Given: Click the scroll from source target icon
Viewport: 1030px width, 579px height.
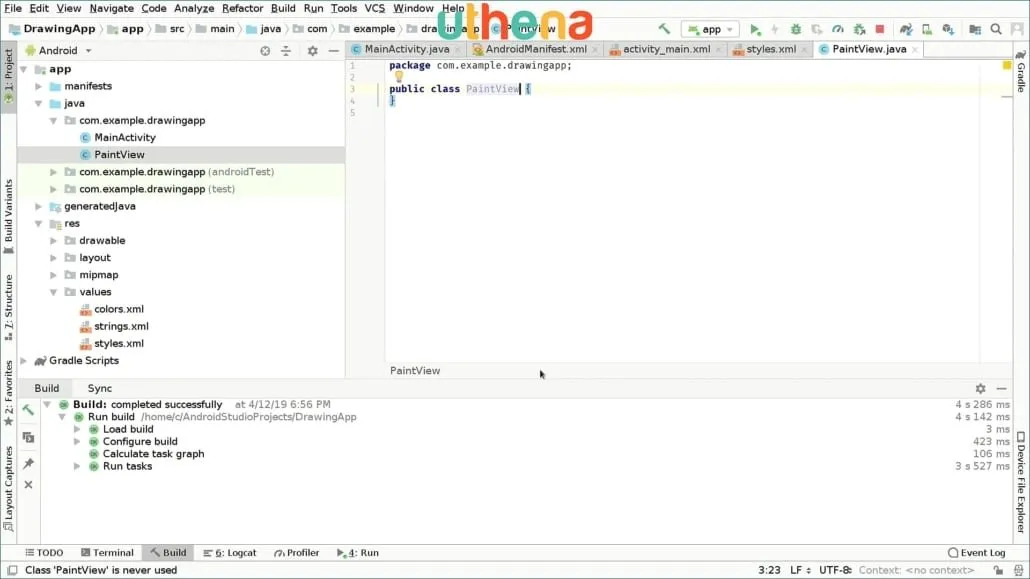Looking at the screenshot, I should tap(265, 51).
